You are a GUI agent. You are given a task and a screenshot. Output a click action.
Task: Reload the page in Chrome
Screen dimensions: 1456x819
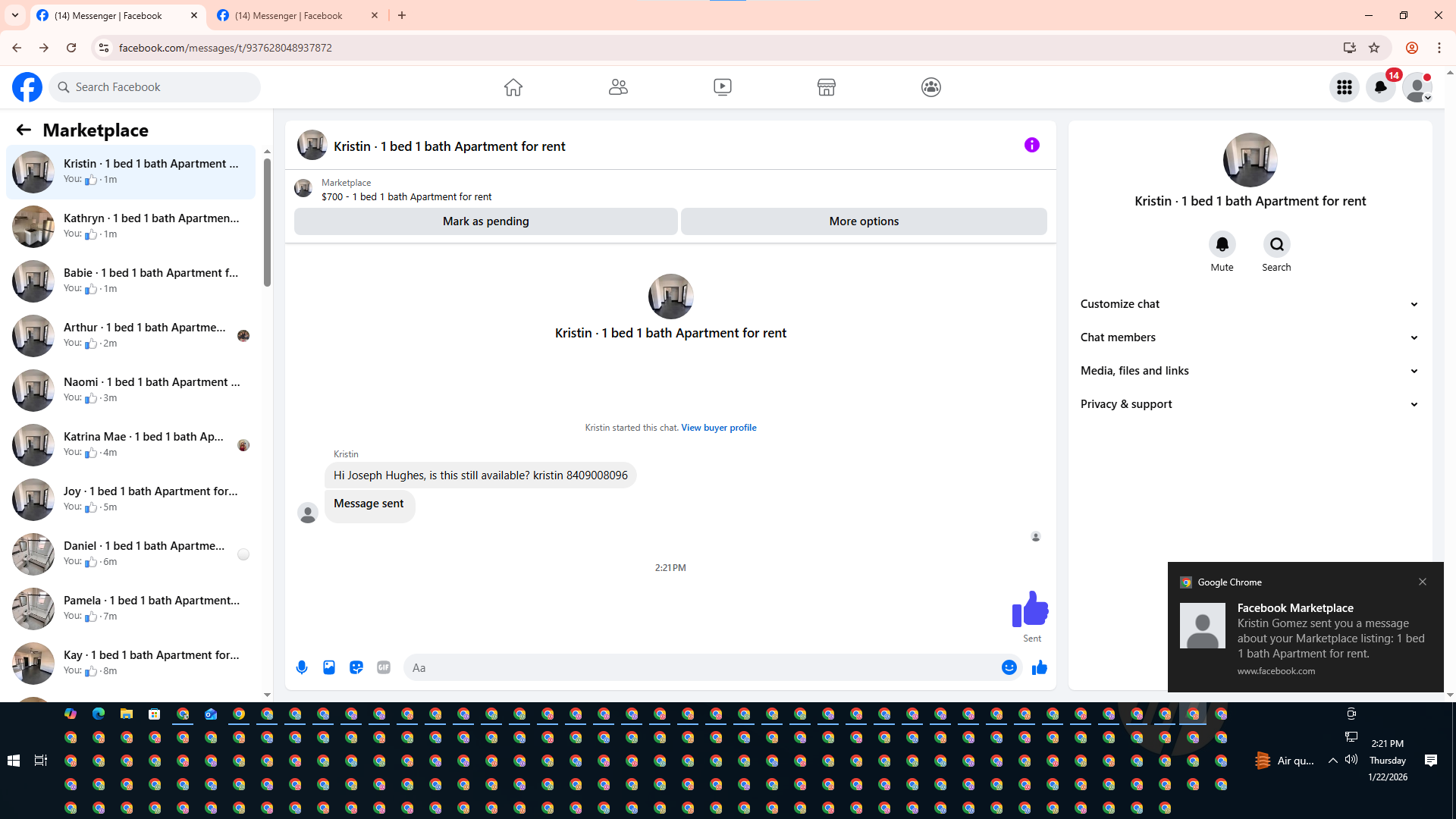71,48
